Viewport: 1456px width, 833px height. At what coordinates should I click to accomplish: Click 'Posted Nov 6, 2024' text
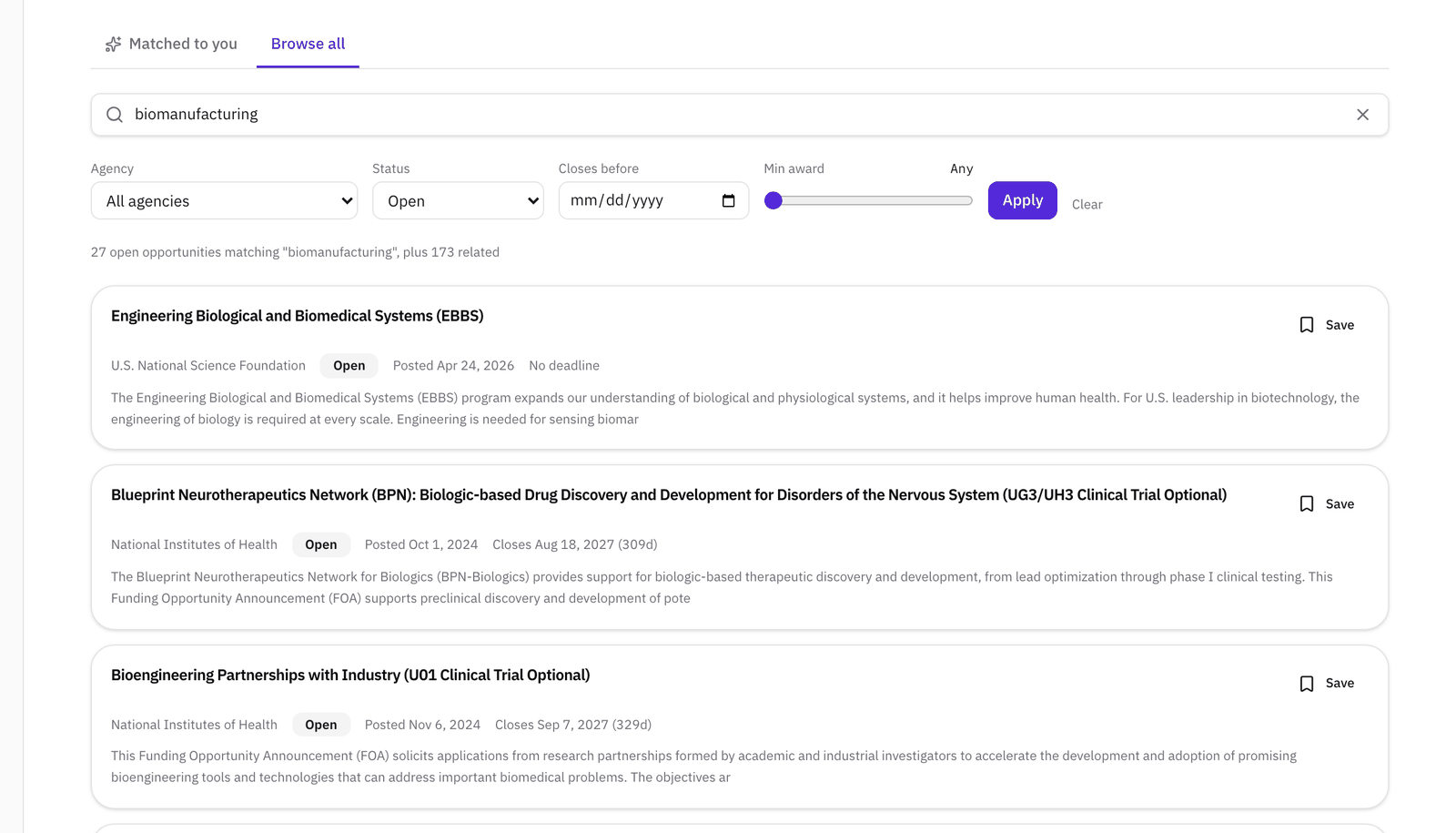pos(422,725)
